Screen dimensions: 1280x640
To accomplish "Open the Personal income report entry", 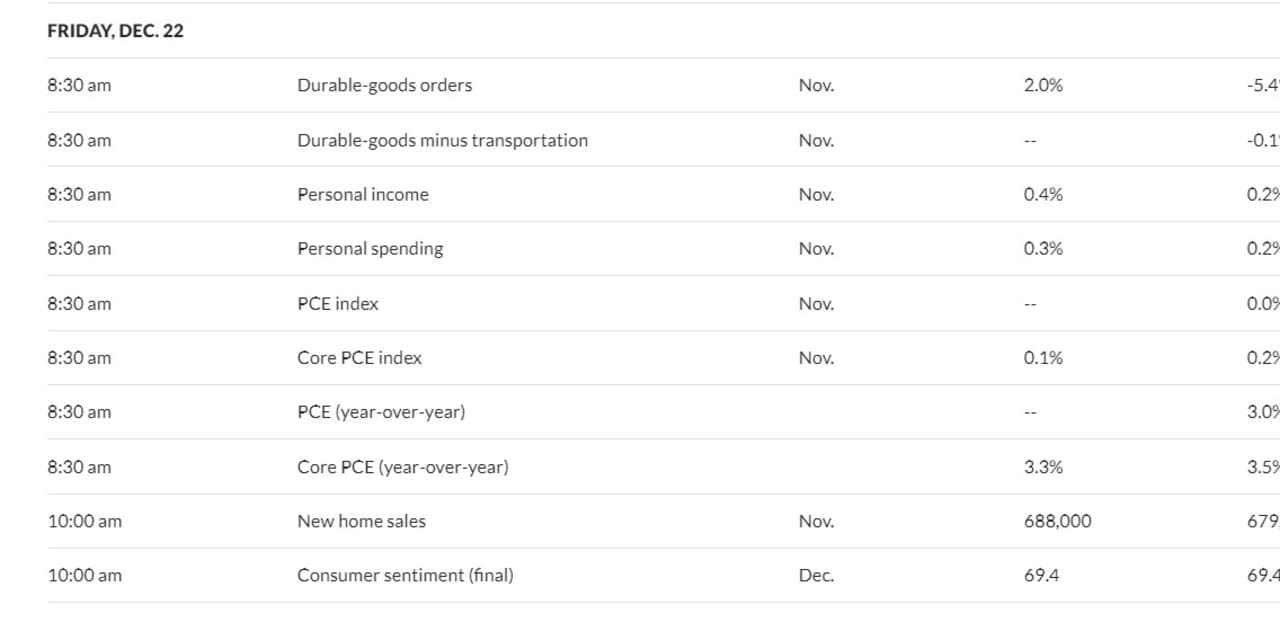I will pos(363,194).
